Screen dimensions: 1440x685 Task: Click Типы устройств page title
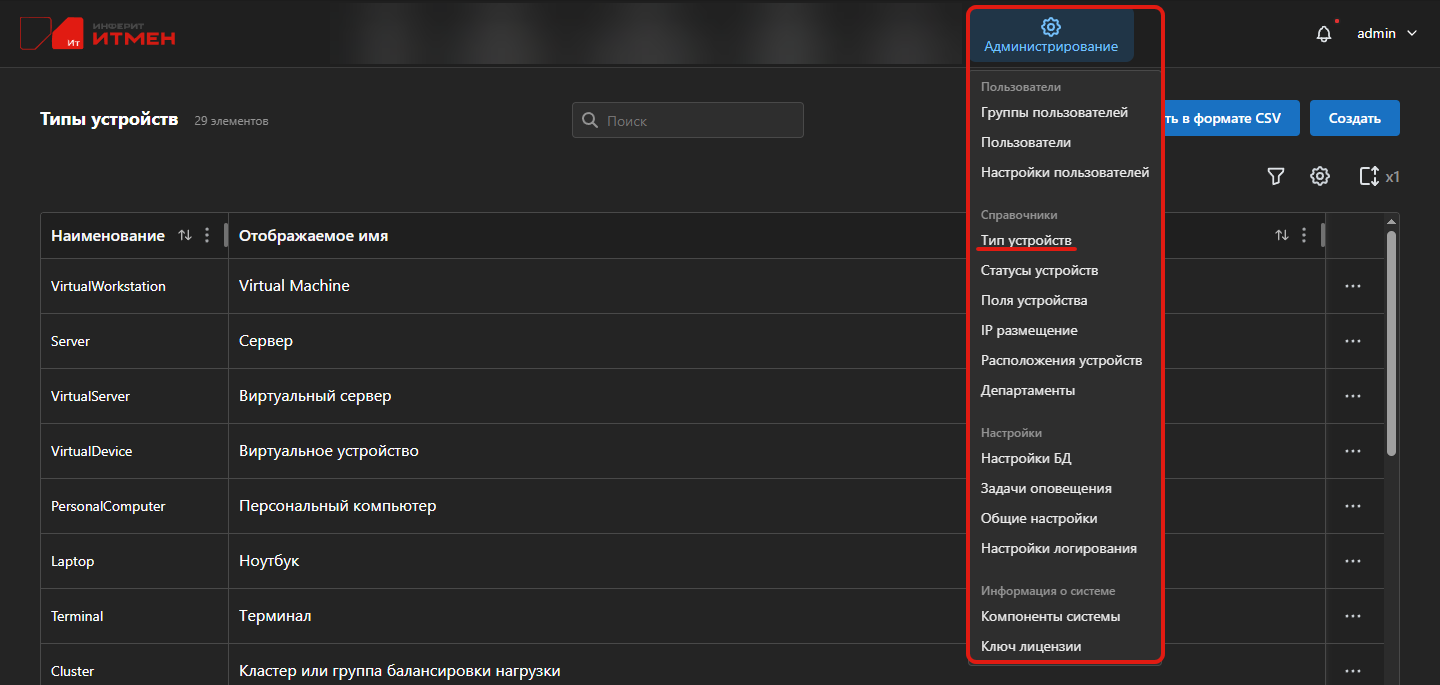click(x=109, y=119)
